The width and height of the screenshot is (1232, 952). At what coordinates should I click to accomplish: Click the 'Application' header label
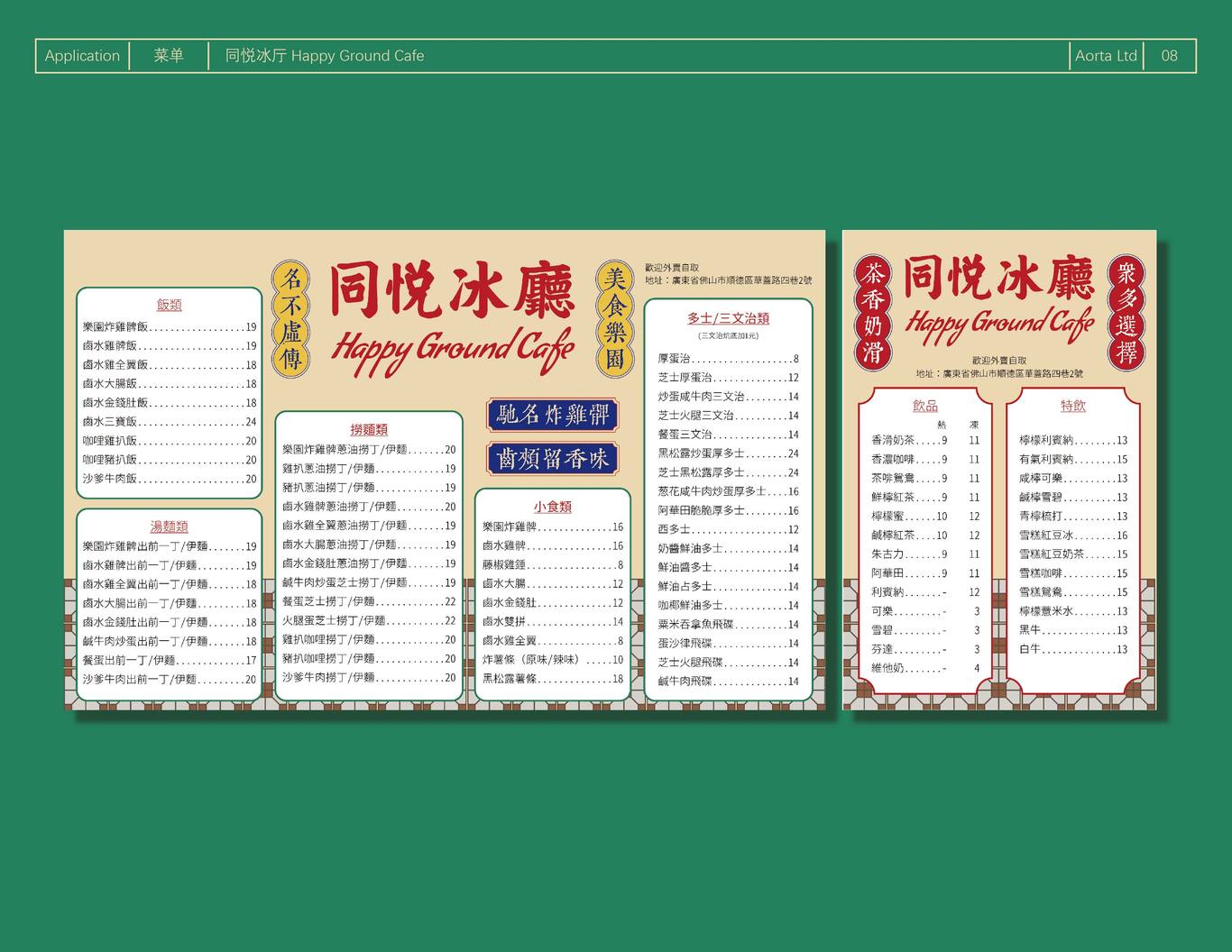coord(82,56)
